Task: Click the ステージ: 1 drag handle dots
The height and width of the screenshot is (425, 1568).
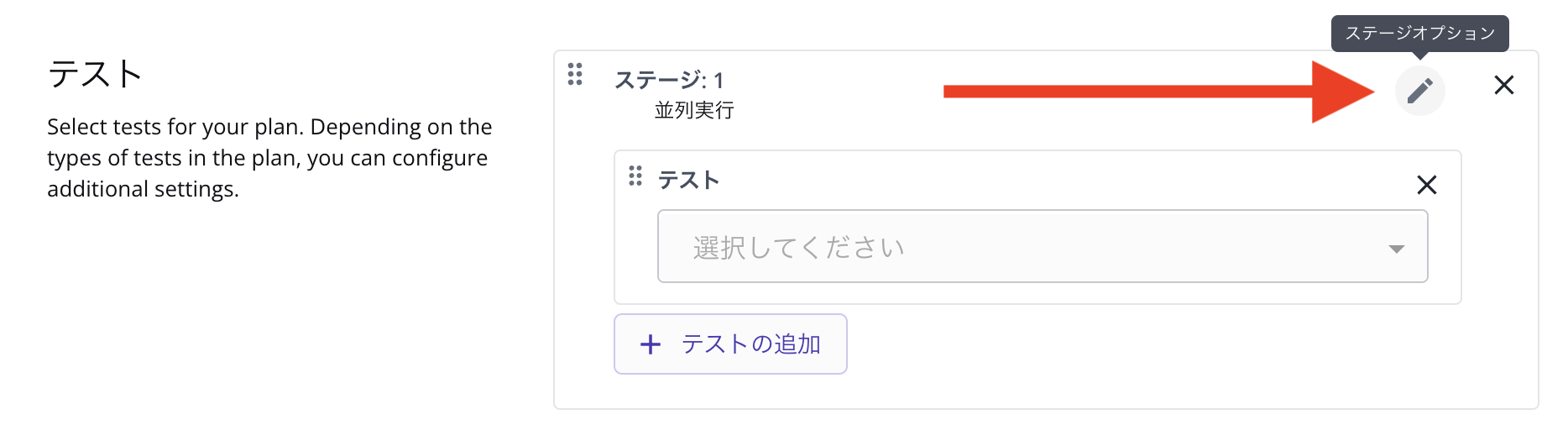Action: (575, 74)
